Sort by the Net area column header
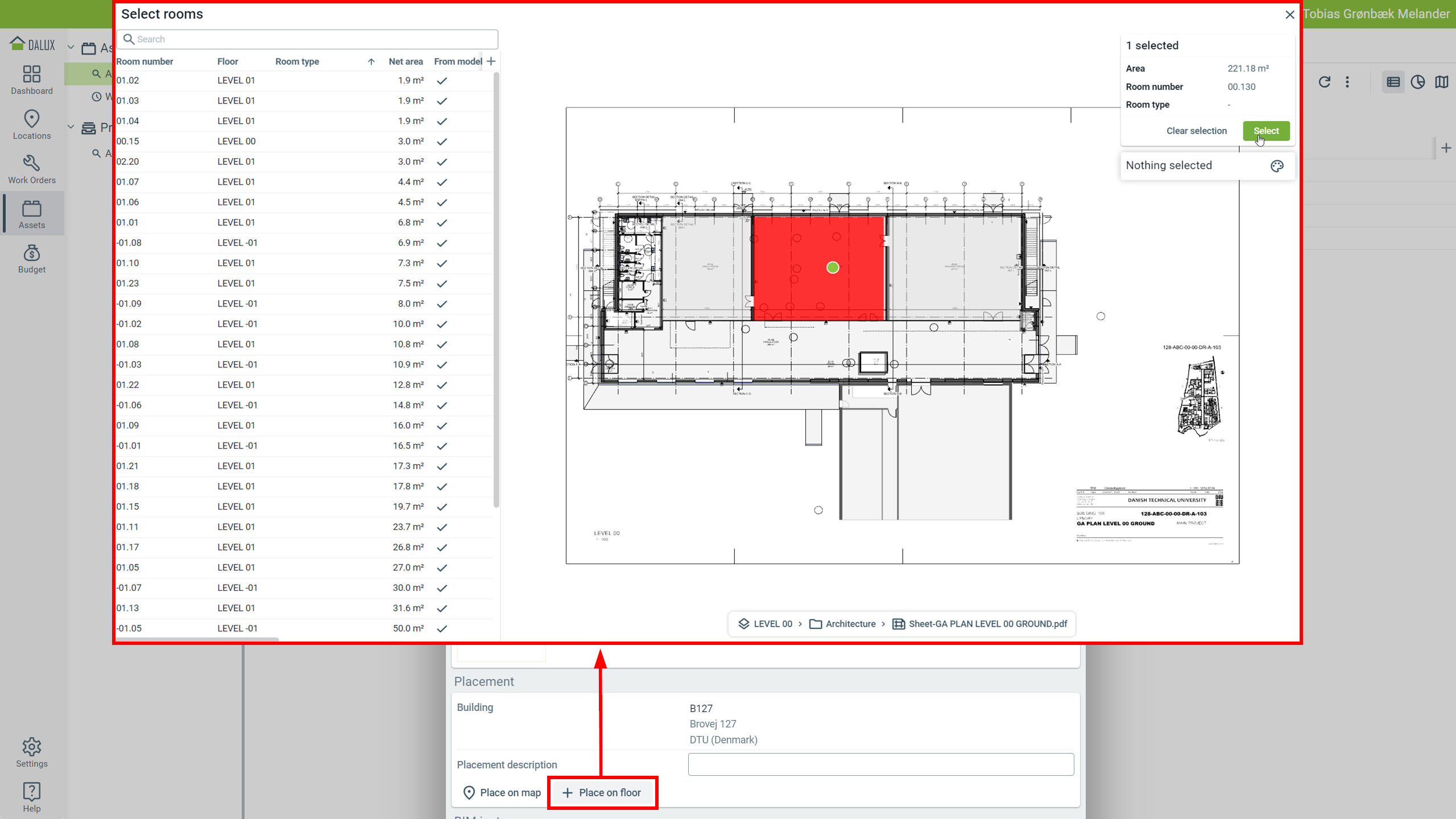 (x=406, y=61)
